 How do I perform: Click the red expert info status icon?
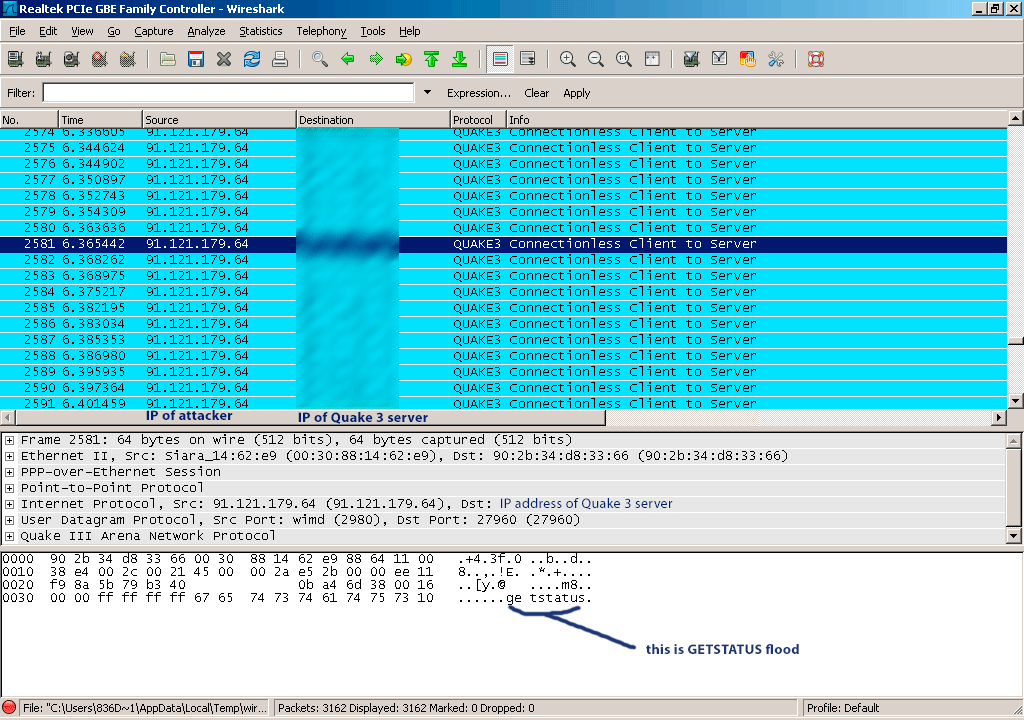(x=9, y=708)
